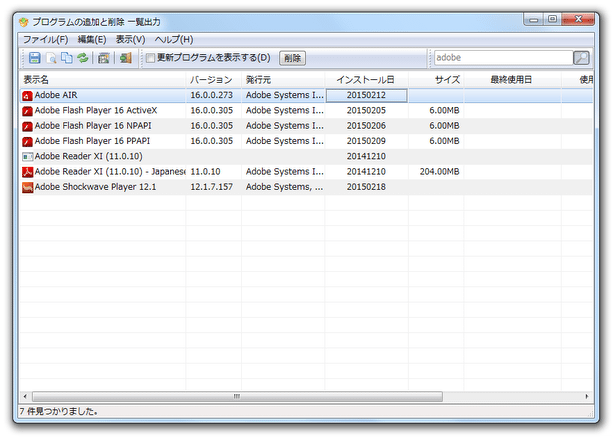Click version 11.0.10 cell
Screen dimensions: 613x438
click(x=205, y=172)
